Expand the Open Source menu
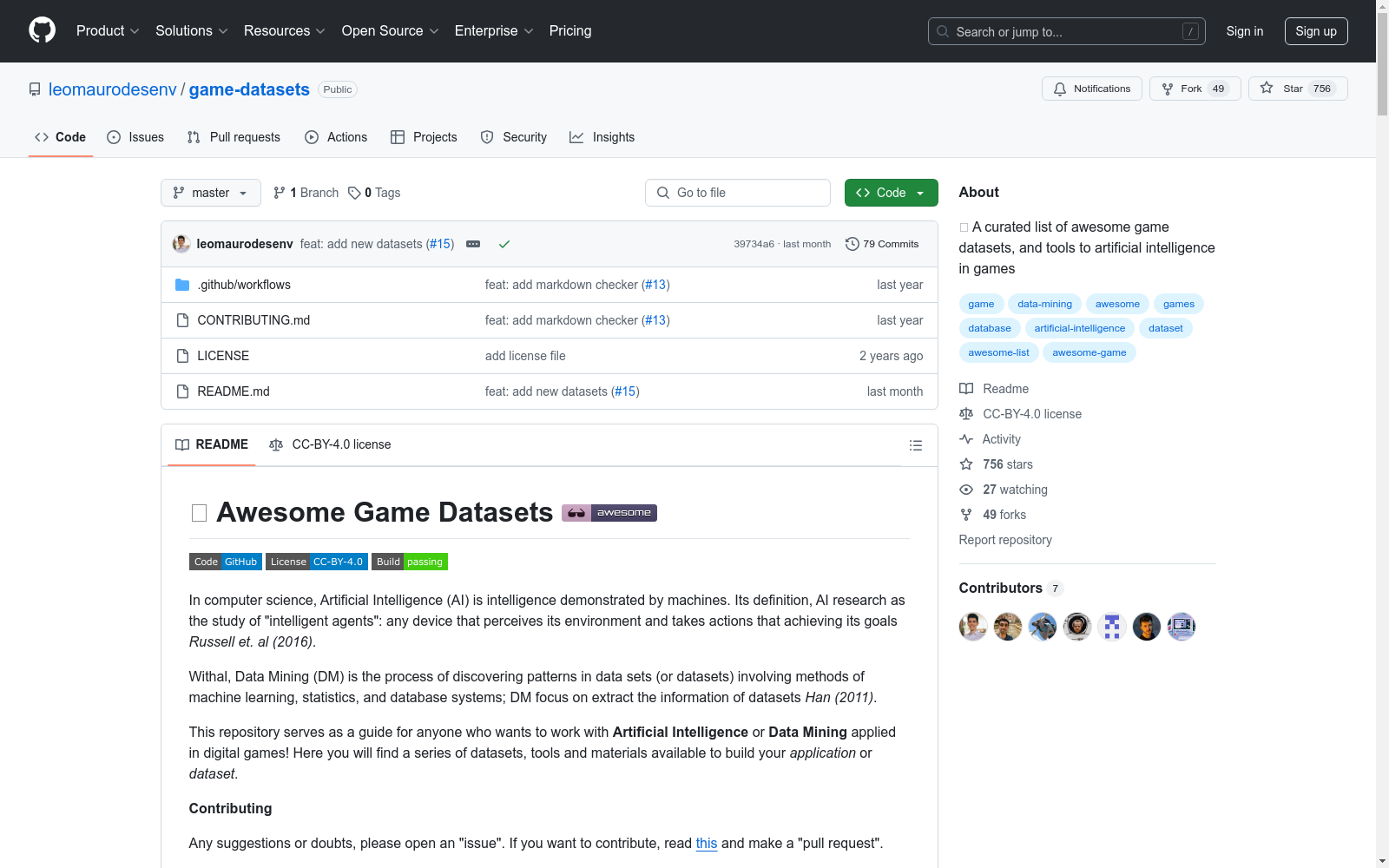1389x868 pixels. tap(391, 31)
